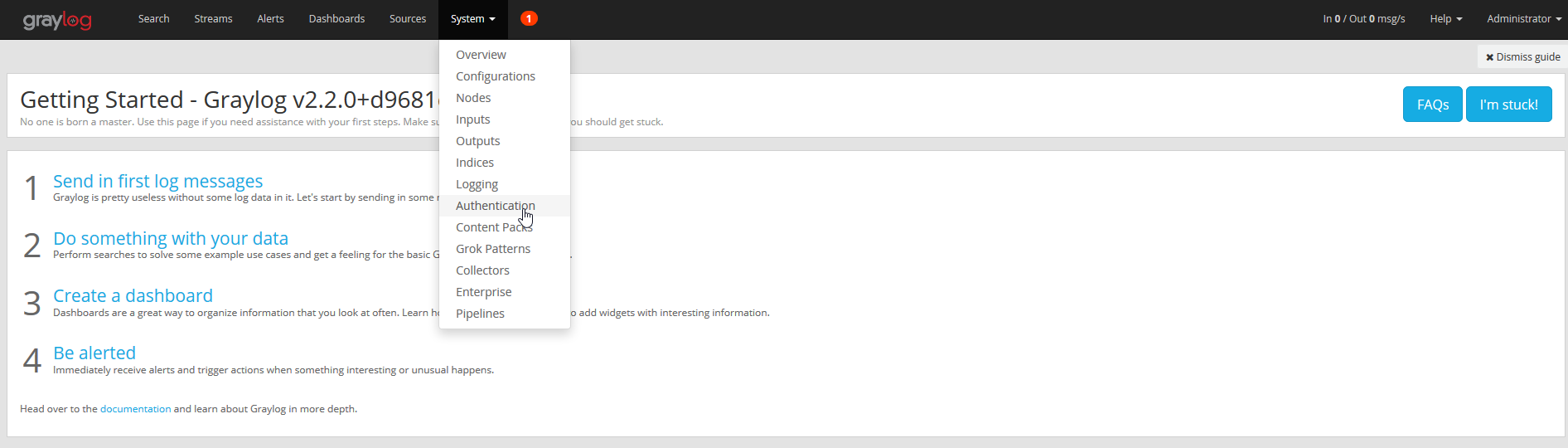1568x448 pixels.
Task: Select Configurations in the System menu
Action: (x=505, y=76)
